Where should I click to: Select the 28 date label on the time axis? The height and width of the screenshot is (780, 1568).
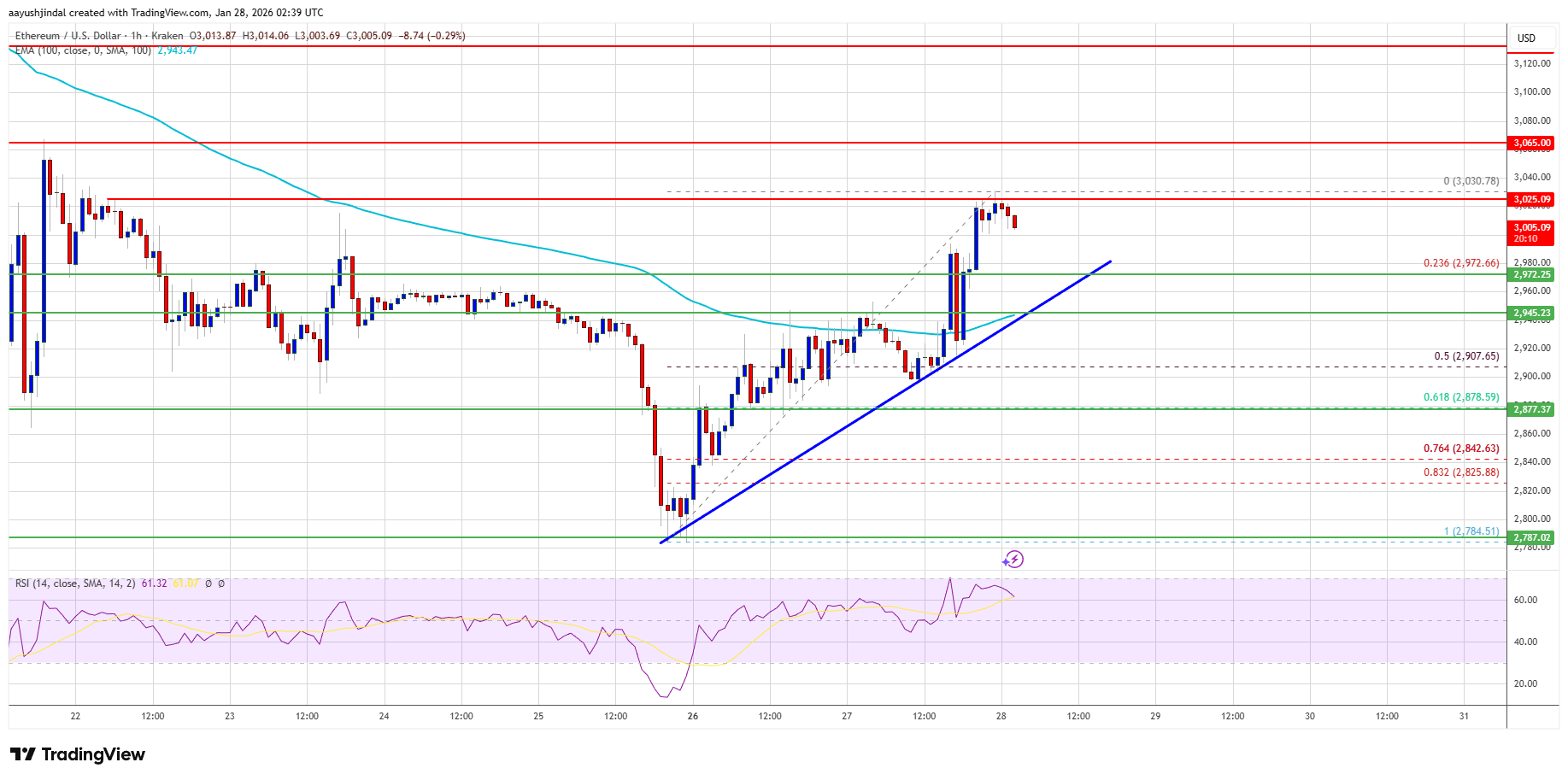(x=1001, y=718)
